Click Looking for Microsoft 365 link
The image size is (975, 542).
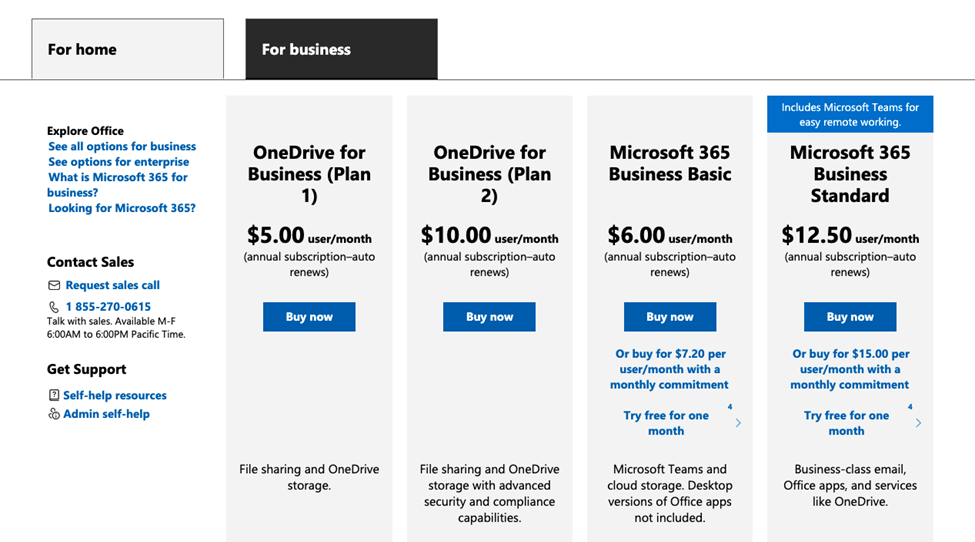(x=122, y=208)
